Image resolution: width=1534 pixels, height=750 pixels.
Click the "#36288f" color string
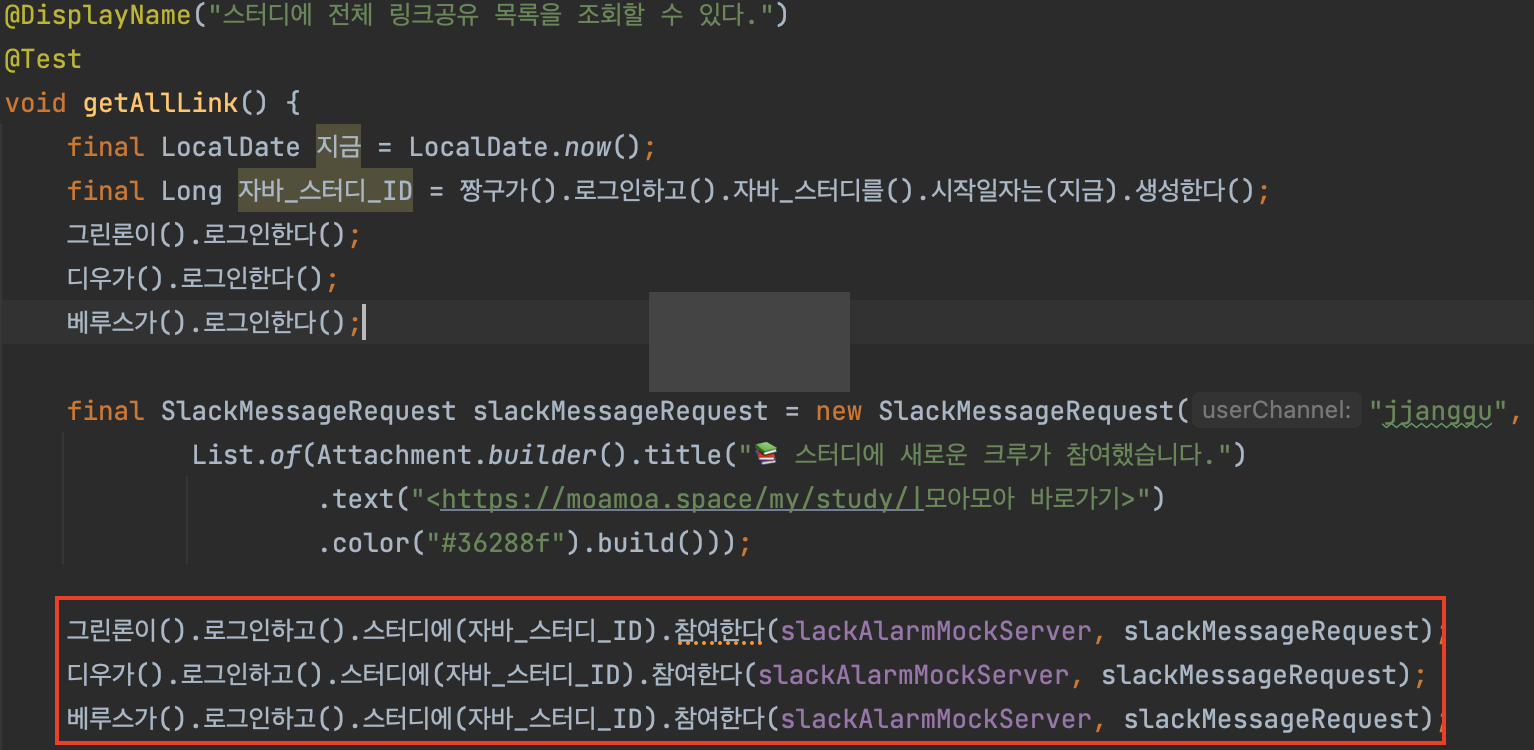pos(497,543)
